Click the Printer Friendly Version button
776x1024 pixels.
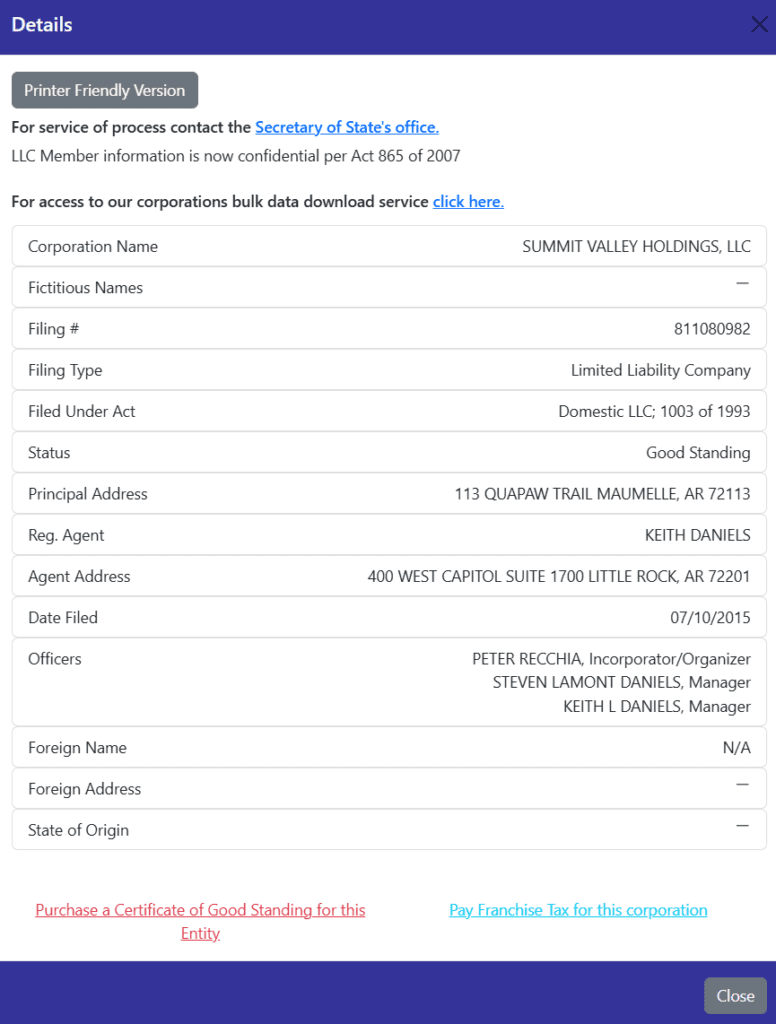tap(104, 90)
